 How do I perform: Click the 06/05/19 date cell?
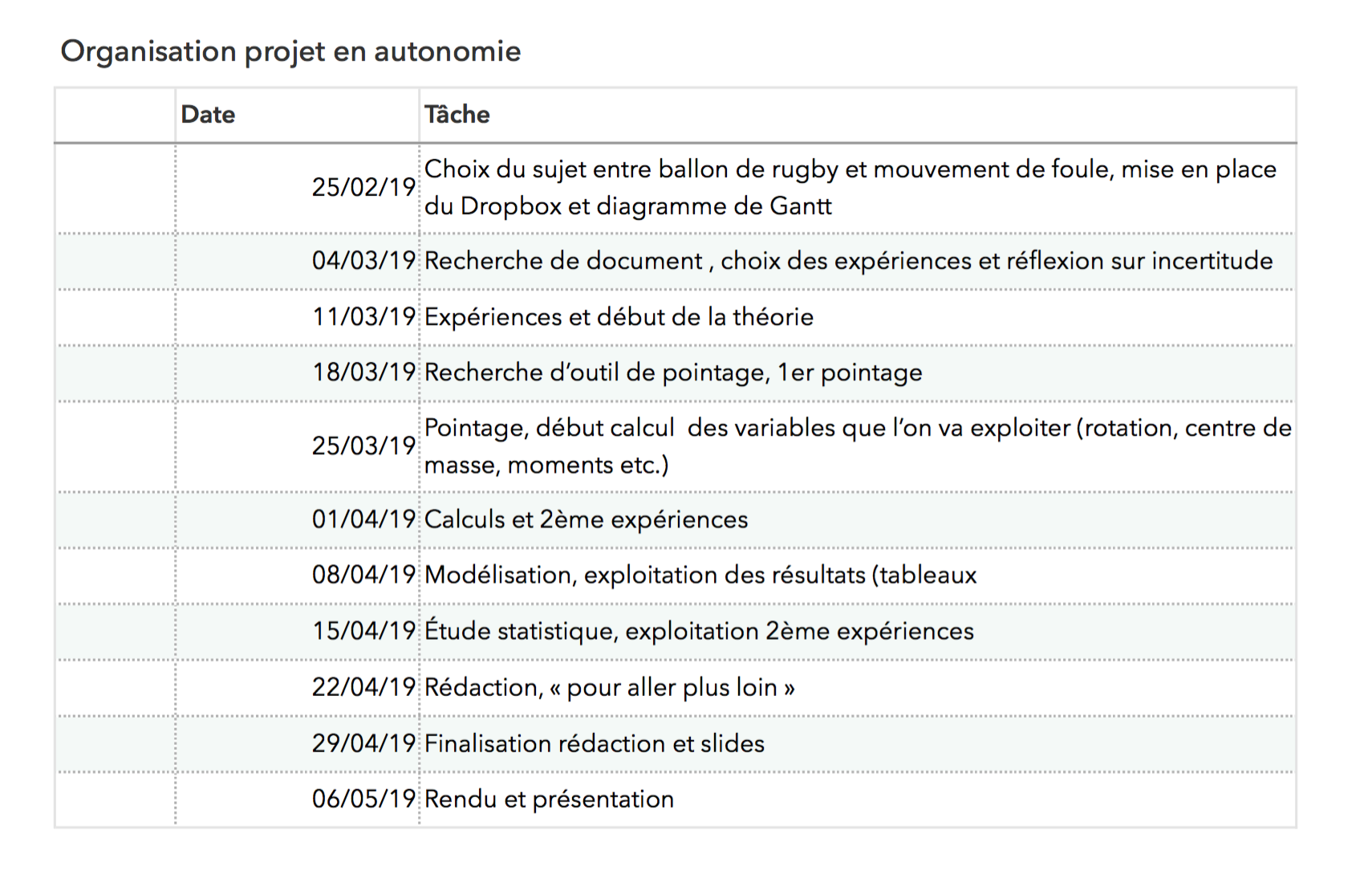tap(363, 799)
